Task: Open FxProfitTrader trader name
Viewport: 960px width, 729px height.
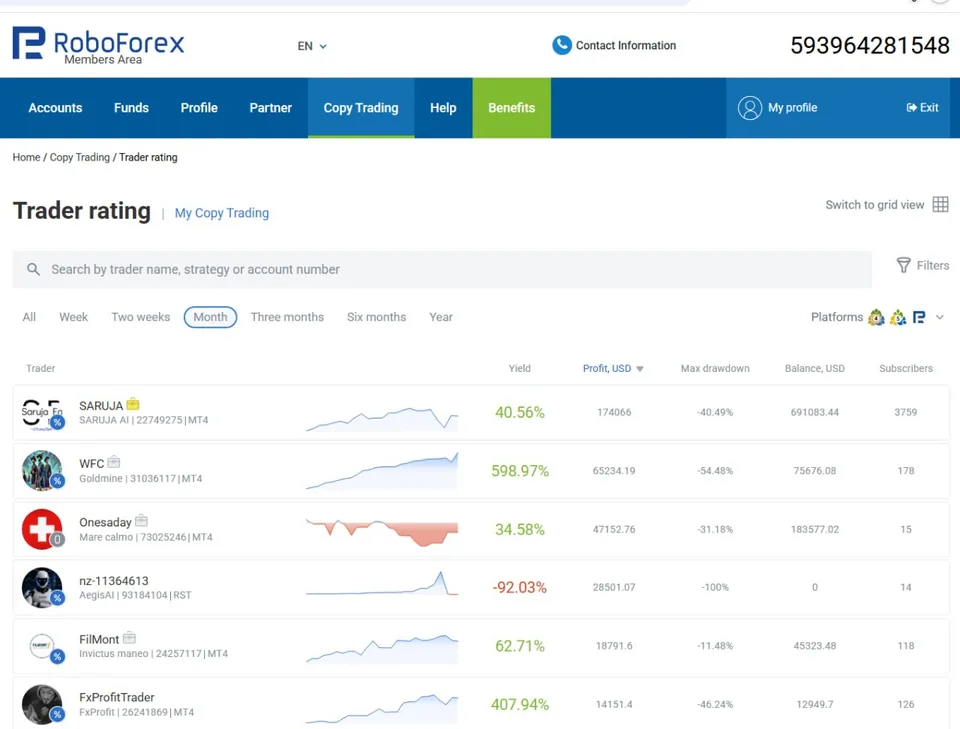Action: [x=117, y=697]
